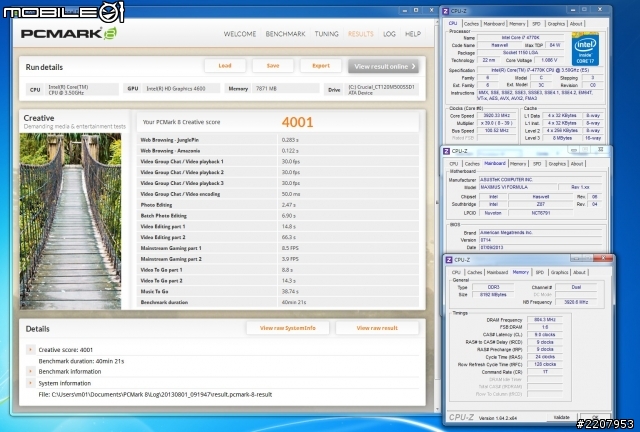Screen dimensions: 640x432
Task: Expand System information
Action: tap(30, 383)
